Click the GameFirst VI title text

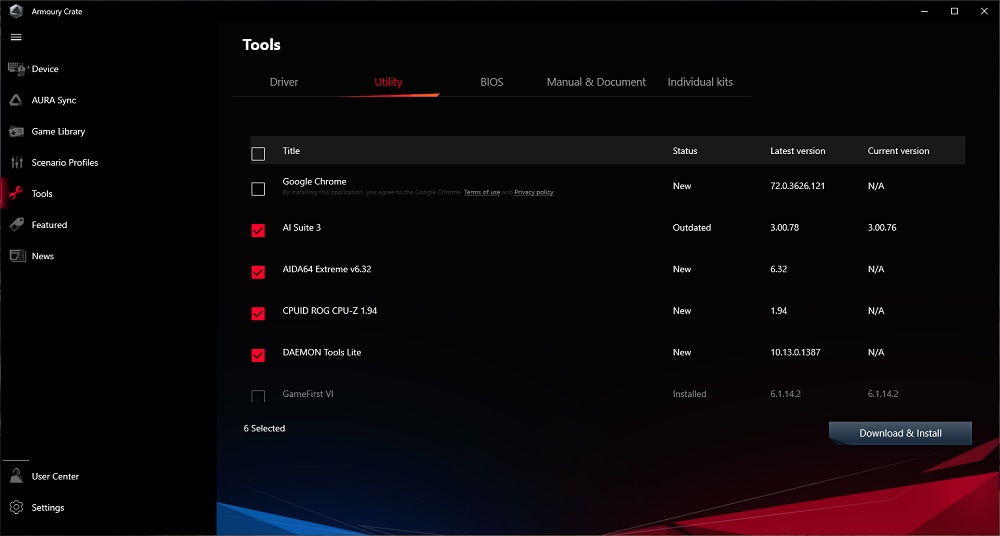[308, 394]
